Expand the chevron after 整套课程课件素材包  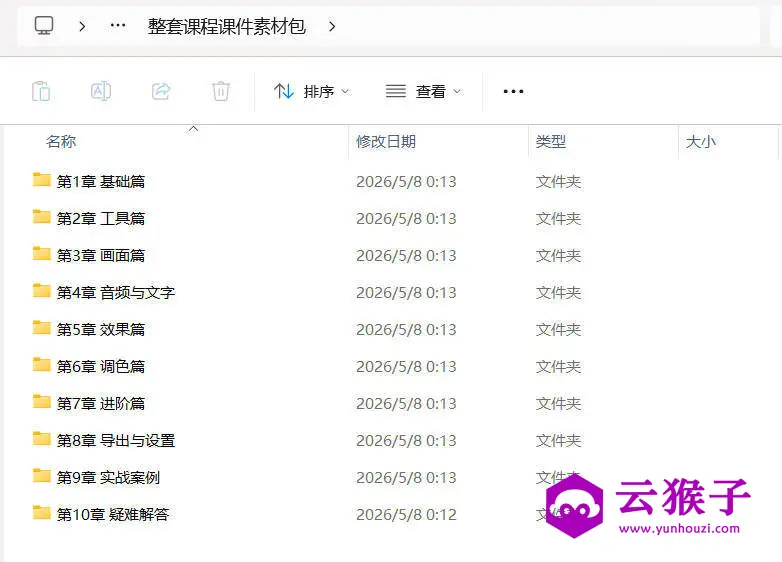tap(332, 26)
